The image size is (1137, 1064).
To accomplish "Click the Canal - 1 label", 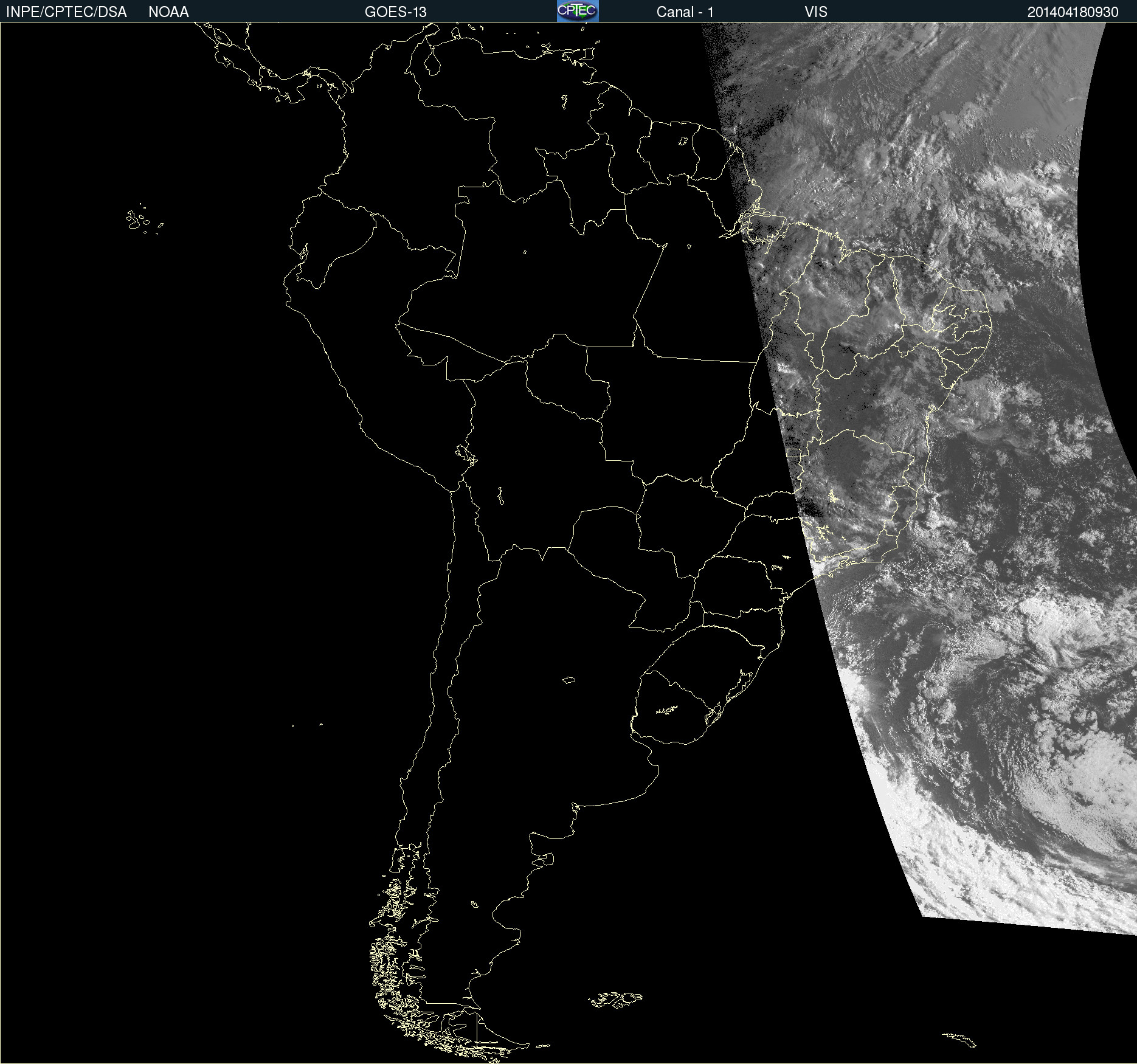I will 685,12.
